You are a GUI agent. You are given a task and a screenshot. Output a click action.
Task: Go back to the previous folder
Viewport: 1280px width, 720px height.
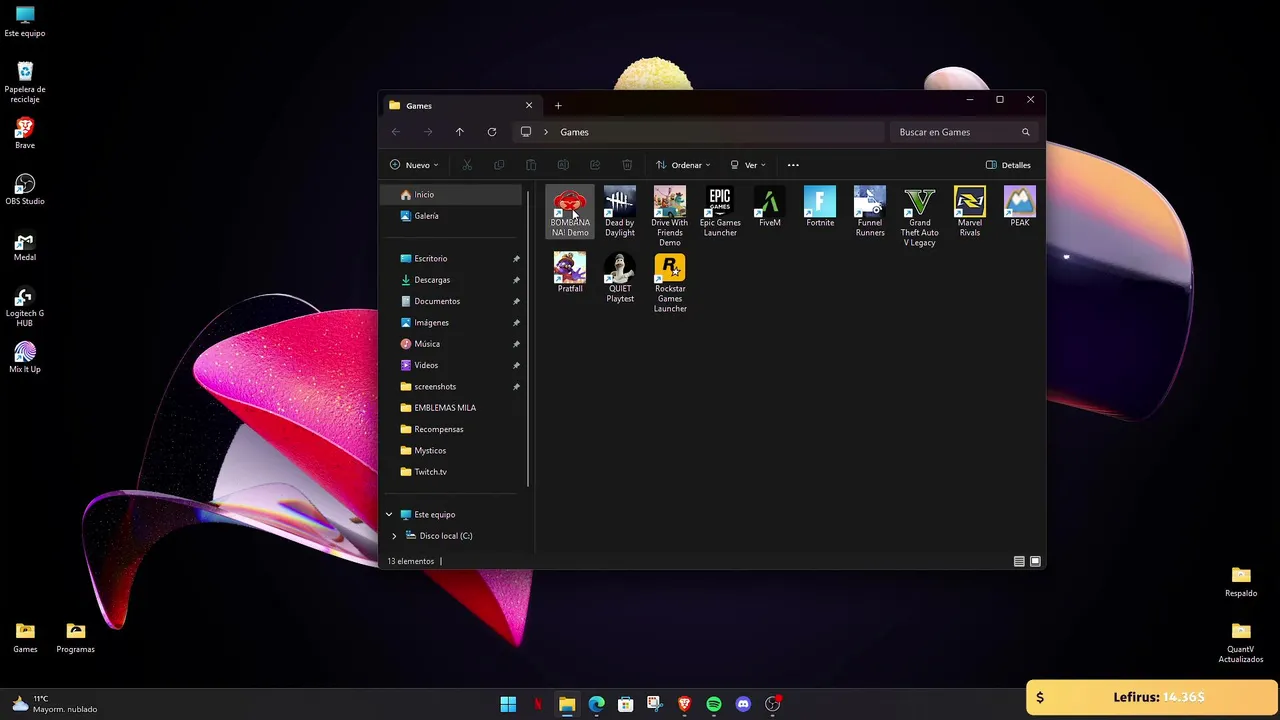(x=396, y=132)
